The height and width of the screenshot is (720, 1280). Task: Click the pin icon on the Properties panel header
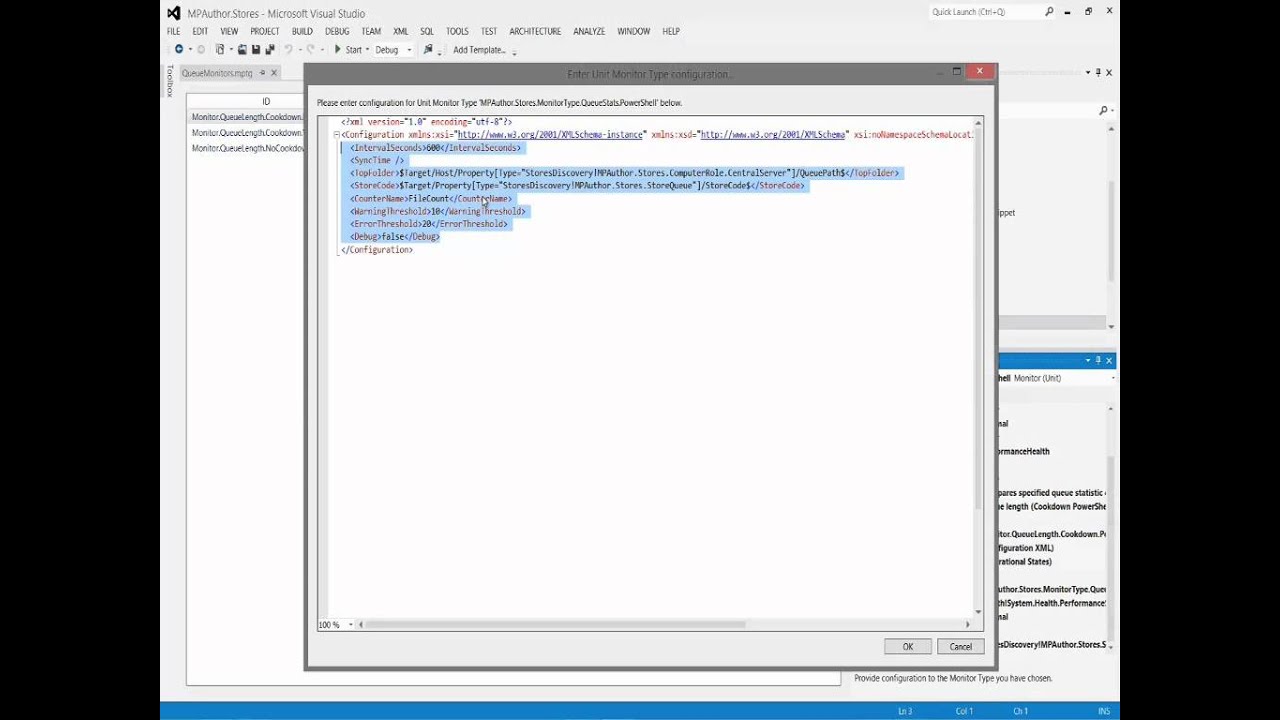pyautogui.click(x=1098, y=360)
